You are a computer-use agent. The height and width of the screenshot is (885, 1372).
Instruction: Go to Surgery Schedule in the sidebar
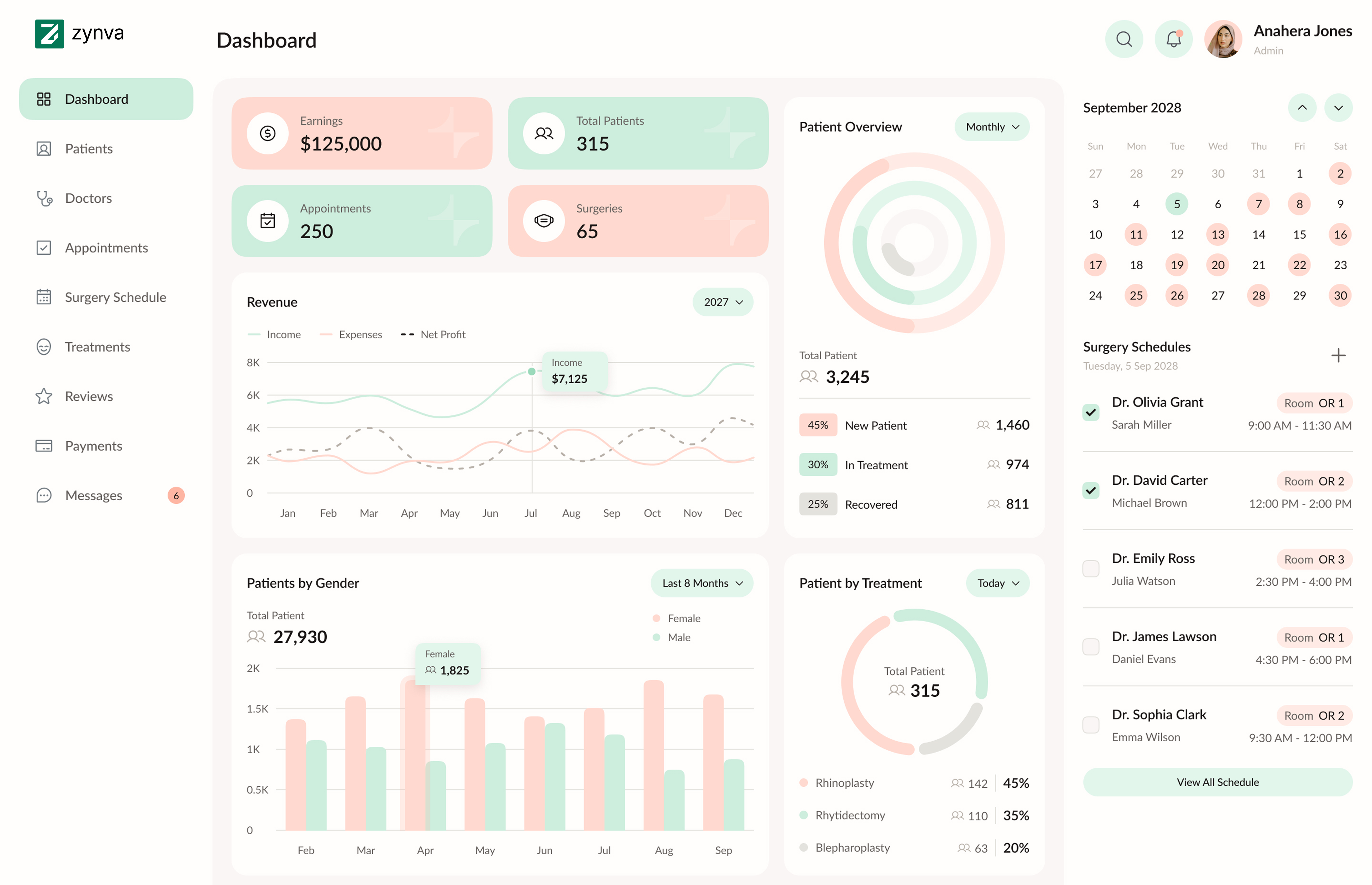115,297
